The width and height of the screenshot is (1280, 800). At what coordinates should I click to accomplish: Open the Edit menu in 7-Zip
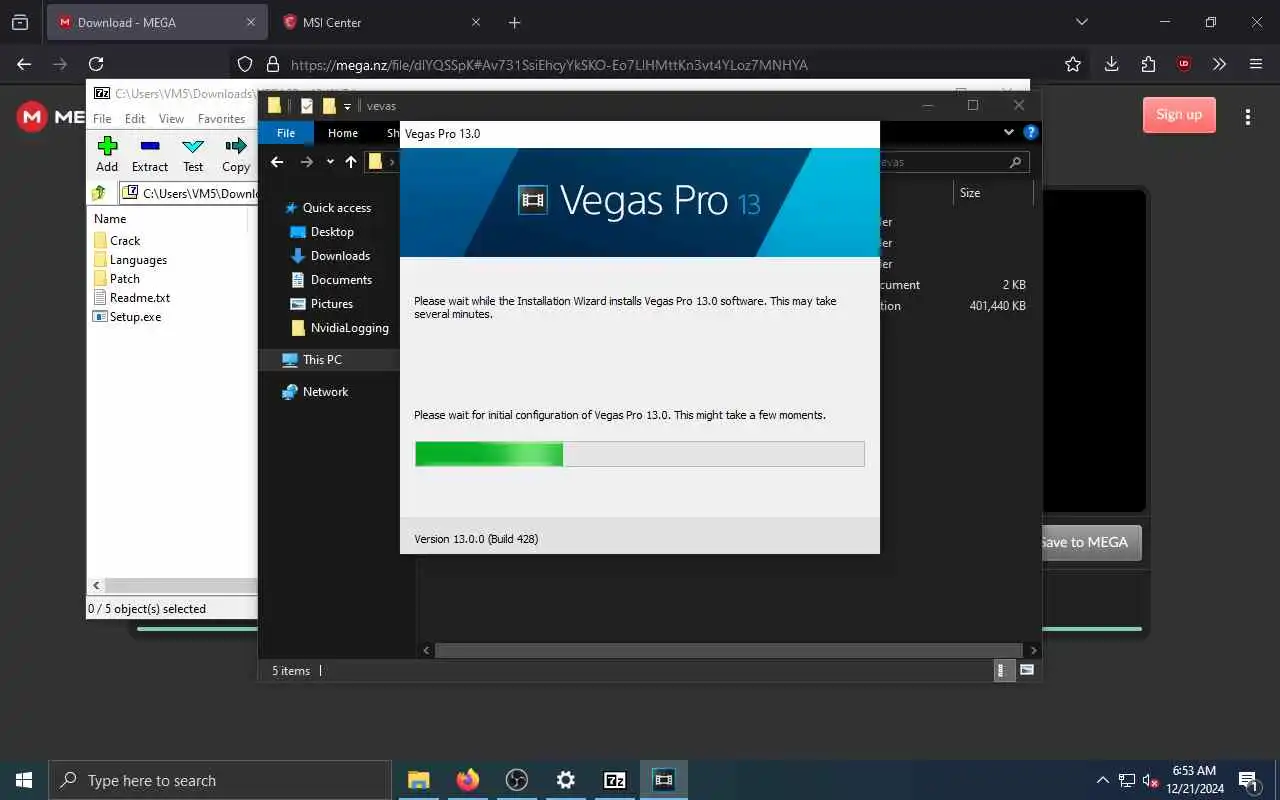(135, 118)
